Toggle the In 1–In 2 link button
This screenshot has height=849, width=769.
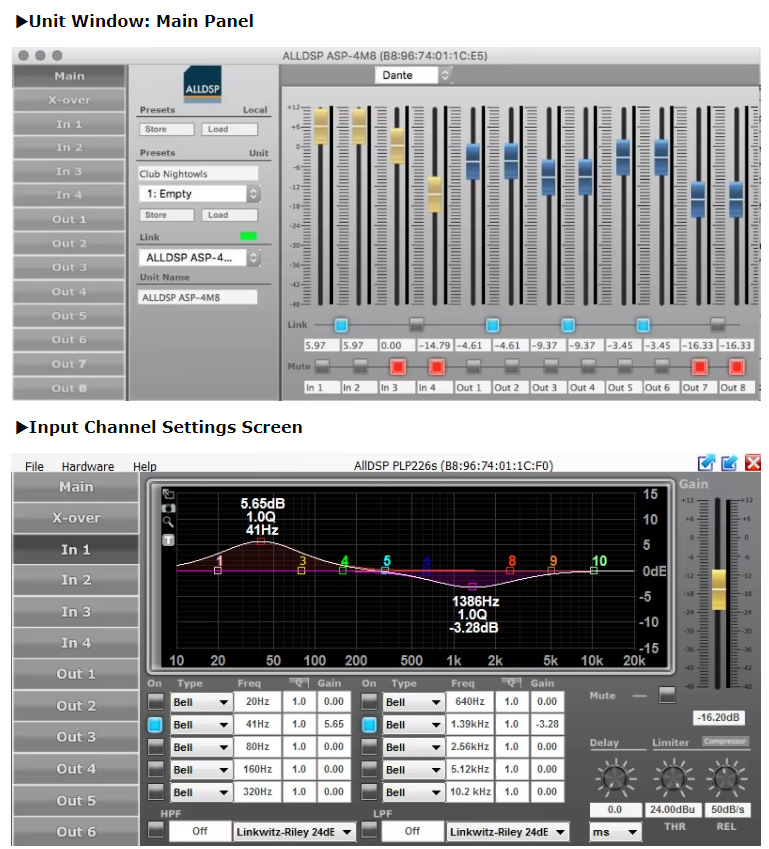[x=341, y=325]
